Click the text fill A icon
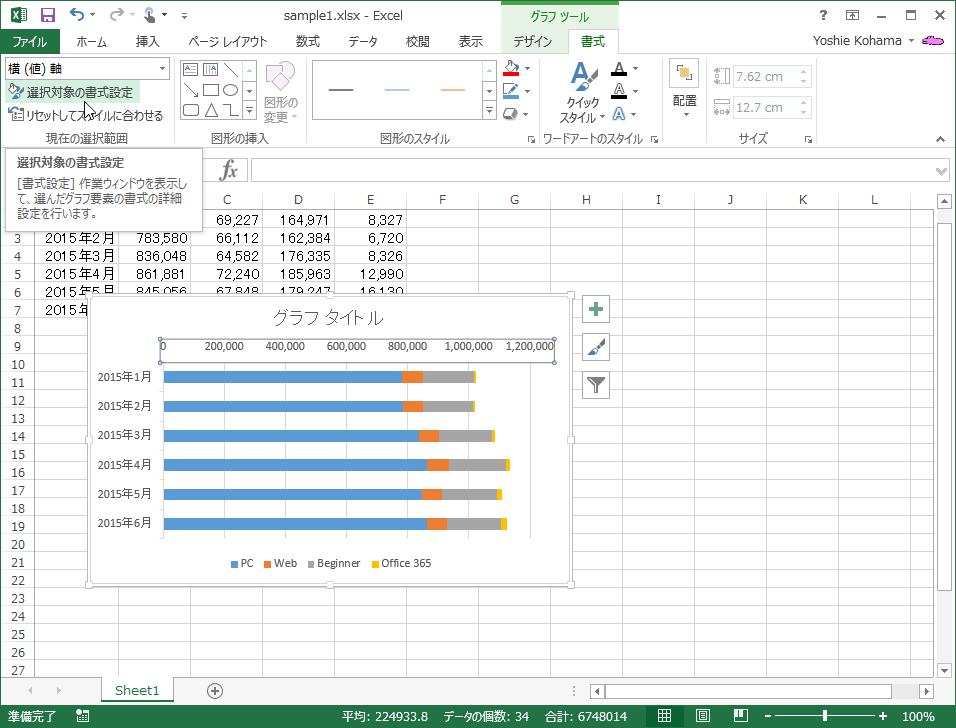The height and width of the screenshot is (728, 956). point(619,69)
